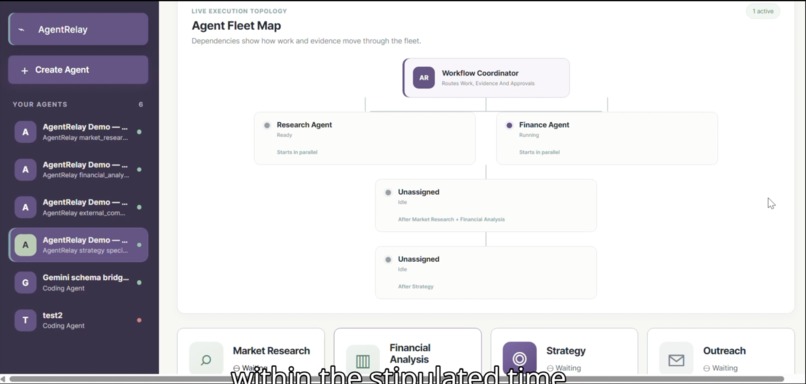The width and height of the screenshot is (806, 384).
Task: Click the Finance Agent running status dot
Action: coord(509,125)
